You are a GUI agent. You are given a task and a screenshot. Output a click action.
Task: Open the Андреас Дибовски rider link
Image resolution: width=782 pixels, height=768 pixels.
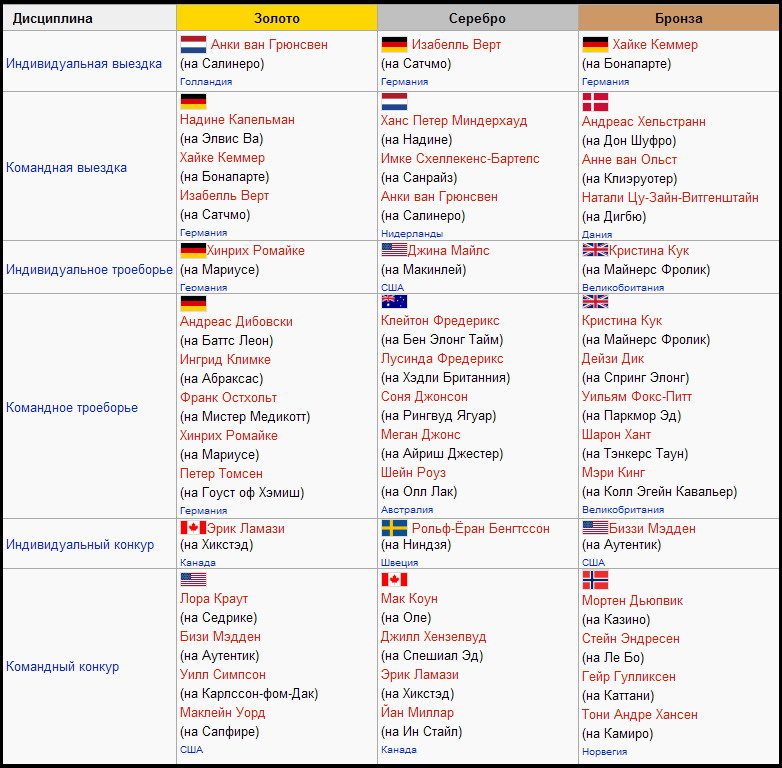pos(236,322)
